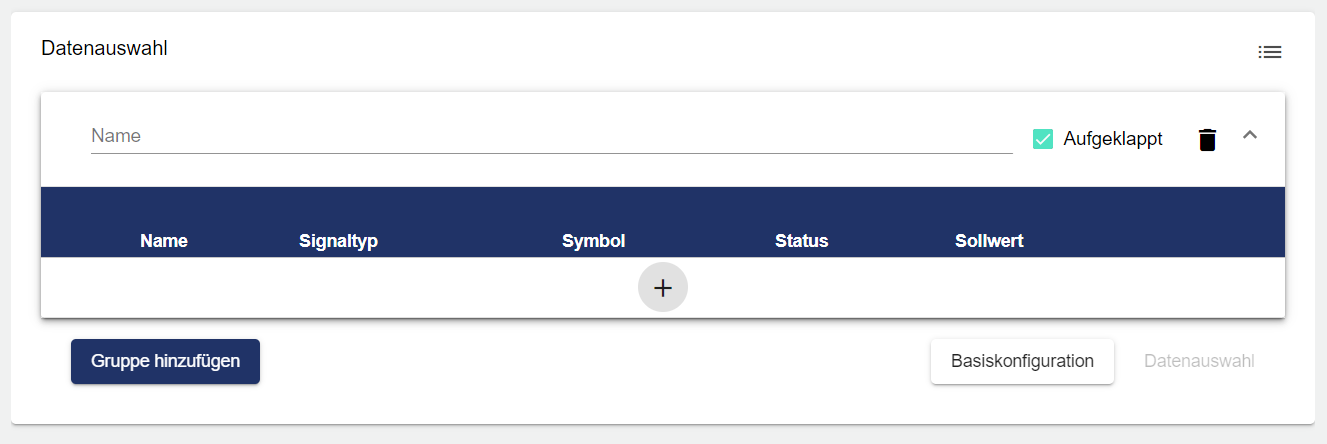Click the empty space between trash icon and chevron
This screenshot has height=444, width=1327.
tap(1229, 140)
